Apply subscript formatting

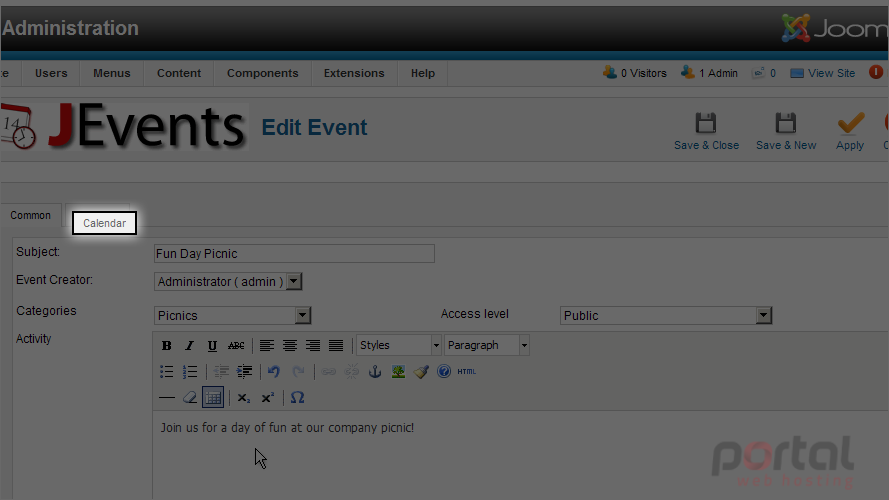[x=244, y=398]
